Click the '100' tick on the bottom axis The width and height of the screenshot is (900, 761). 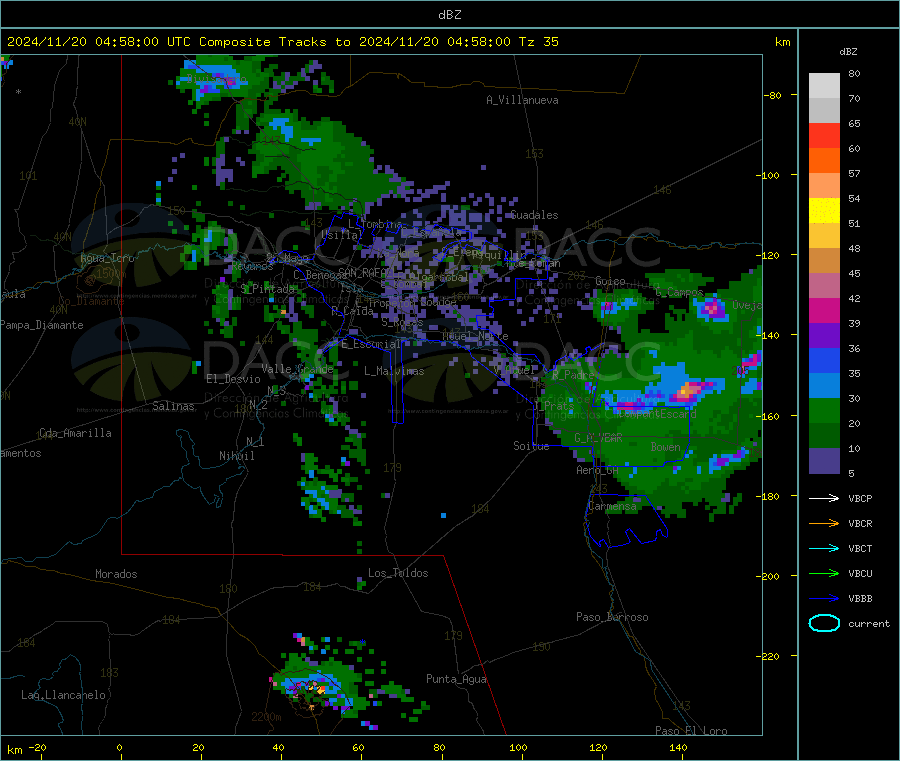[x=518, y=747]
